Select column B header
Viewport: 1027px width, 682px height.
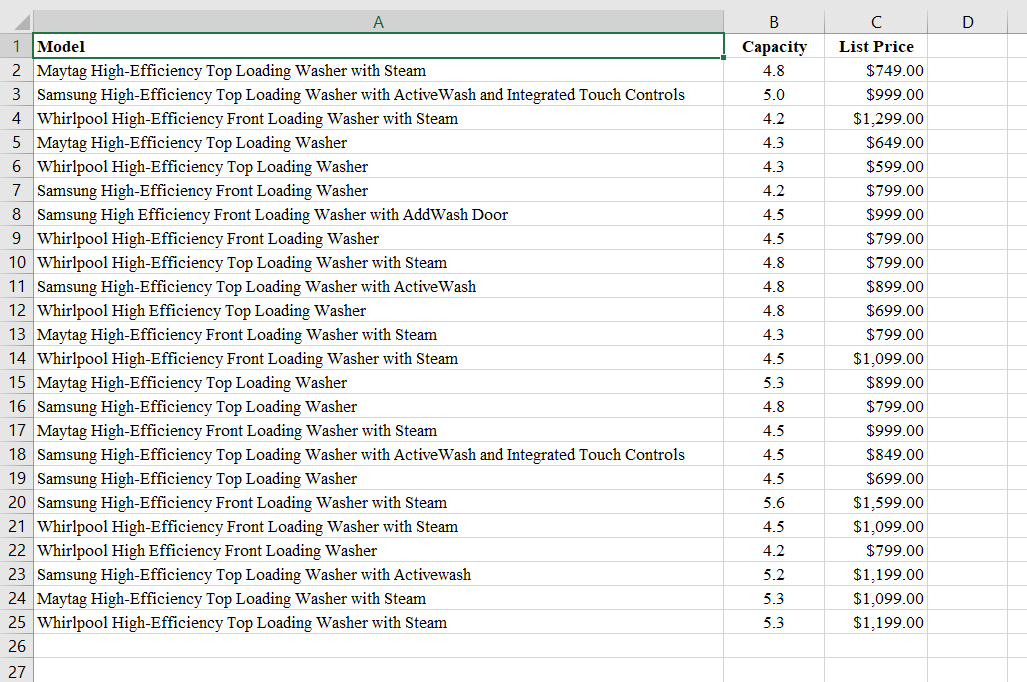[774, 22]
